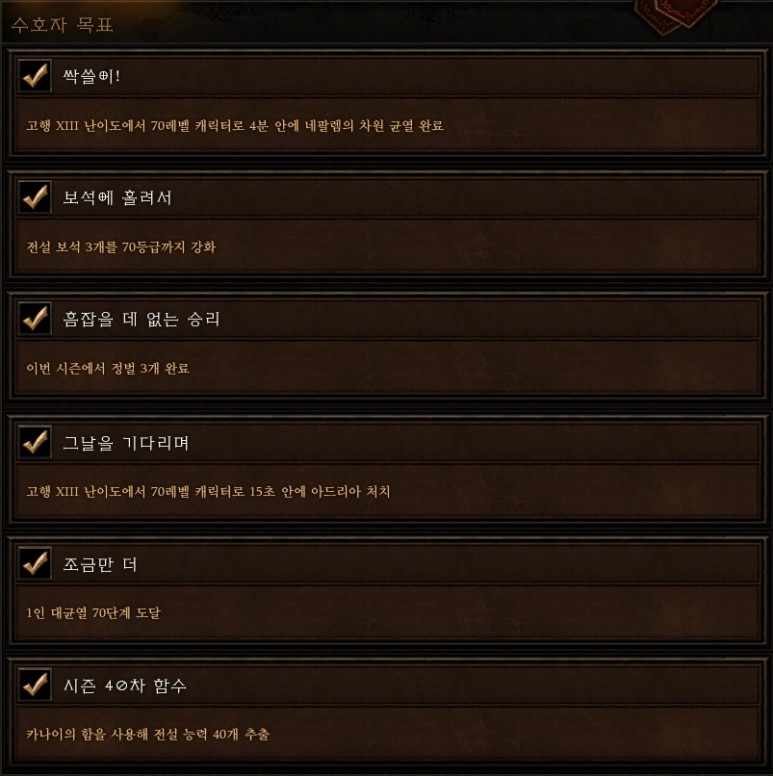The image size is (773, 776).
Task: Select the 시즌 40차 함수 title
Action: click(125, 685)
